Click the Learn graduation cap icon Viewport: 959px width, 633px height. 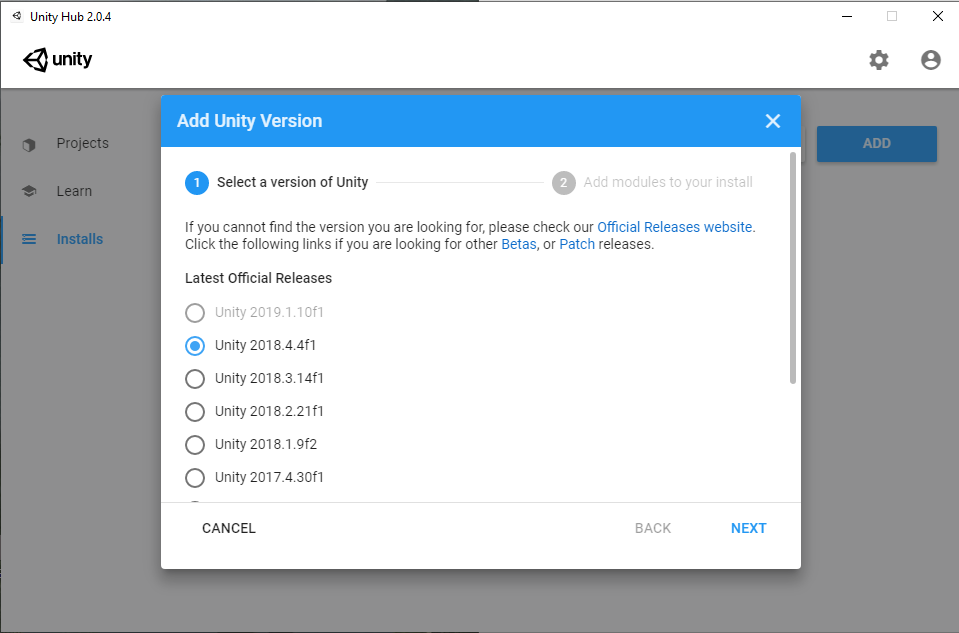point(29,191)
